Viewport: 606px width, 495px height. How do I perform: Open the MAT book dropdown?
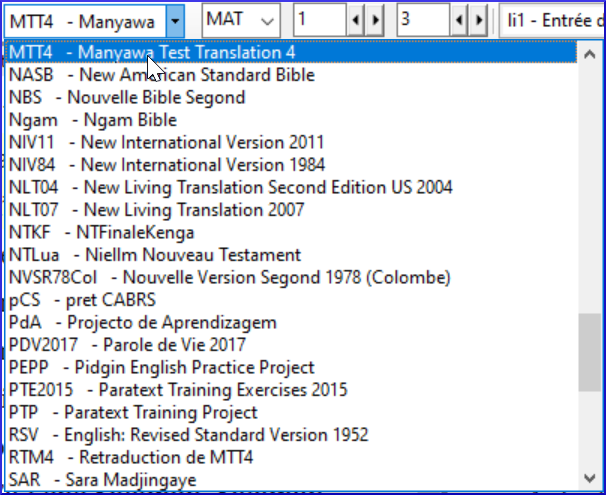pos(241,20)
